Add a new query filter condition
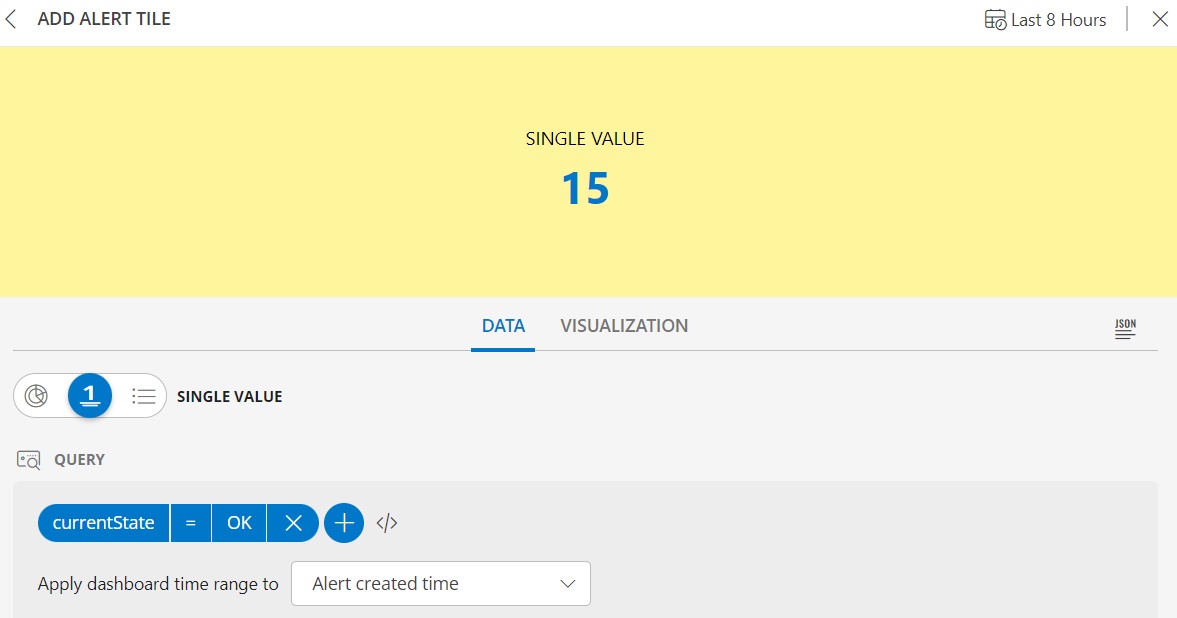The width and height of the screenshot is (1177, 618). tap(343, 522)
